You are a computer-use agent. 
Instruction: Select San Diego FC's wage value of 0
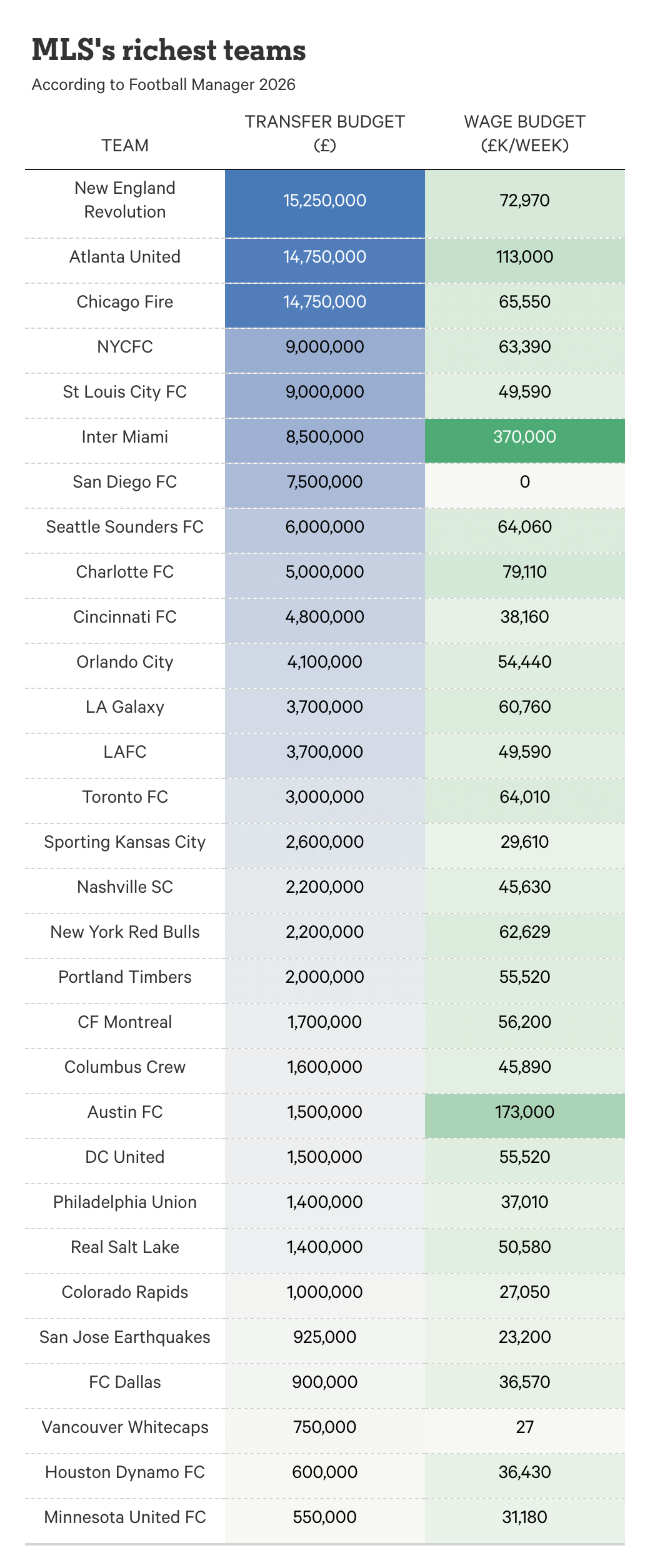524,481
